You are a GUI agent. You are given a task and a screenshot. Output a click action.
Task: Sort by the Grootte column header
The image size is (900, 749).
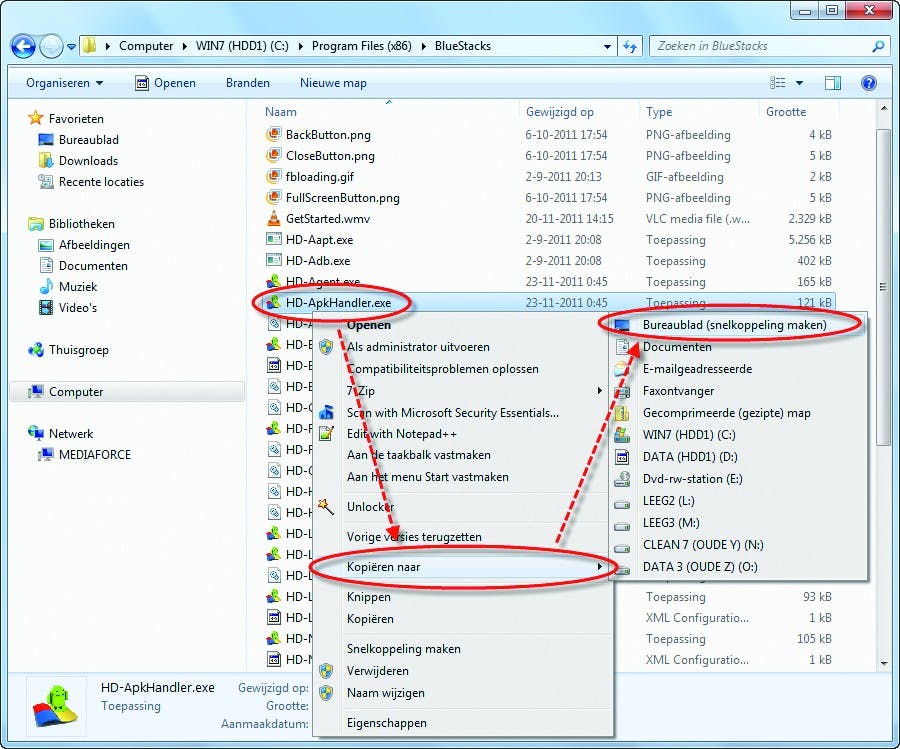pos(786,112)
